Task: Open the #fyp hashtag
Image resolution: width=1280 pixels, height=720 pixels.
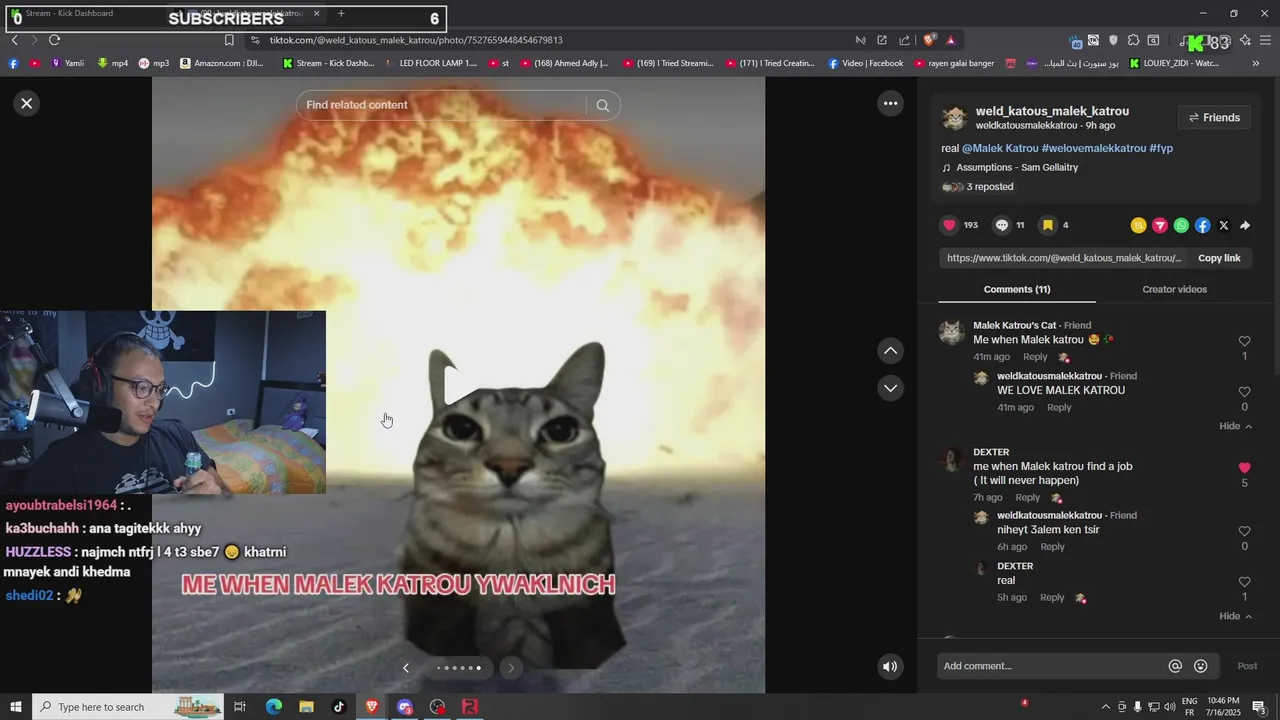Action: pyautogui.click(x=1161, y=148)
